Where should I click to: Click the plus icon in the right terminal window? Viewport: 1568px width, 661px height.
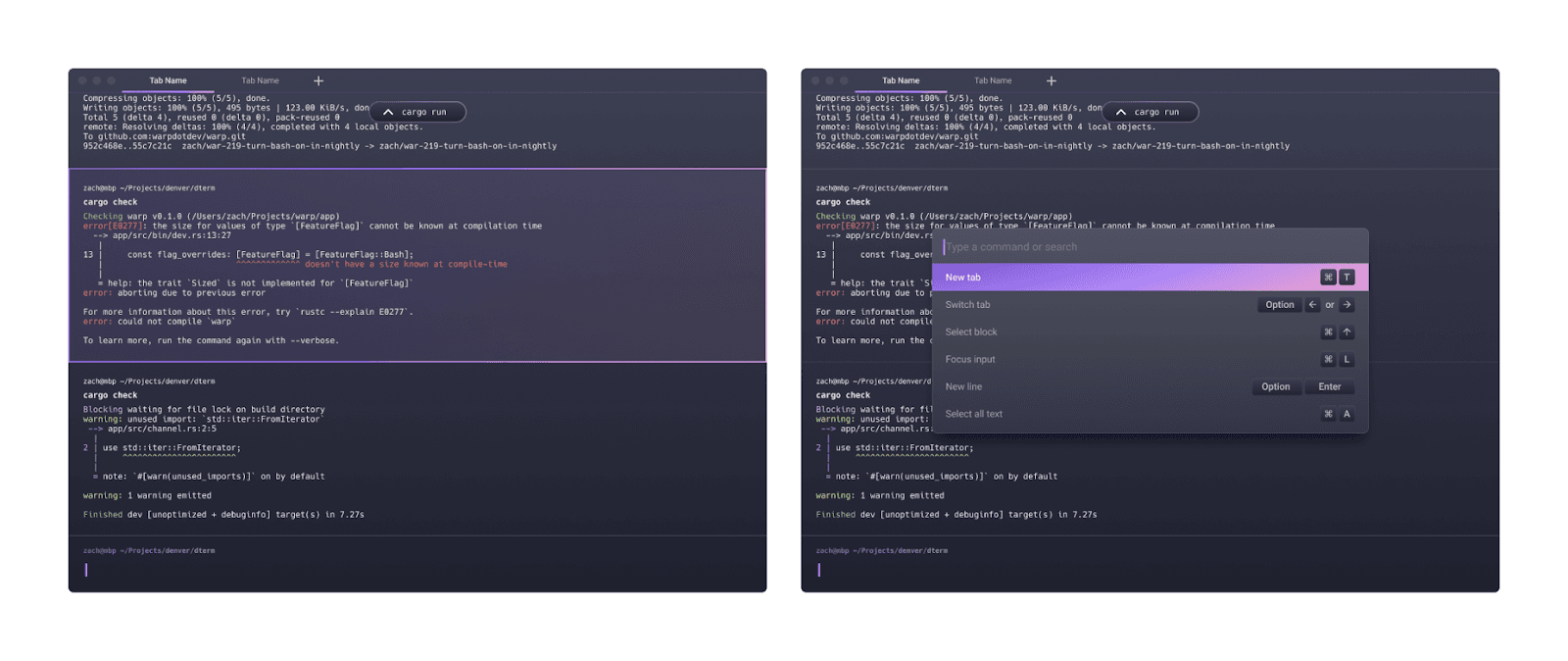tap(1052, 81)
